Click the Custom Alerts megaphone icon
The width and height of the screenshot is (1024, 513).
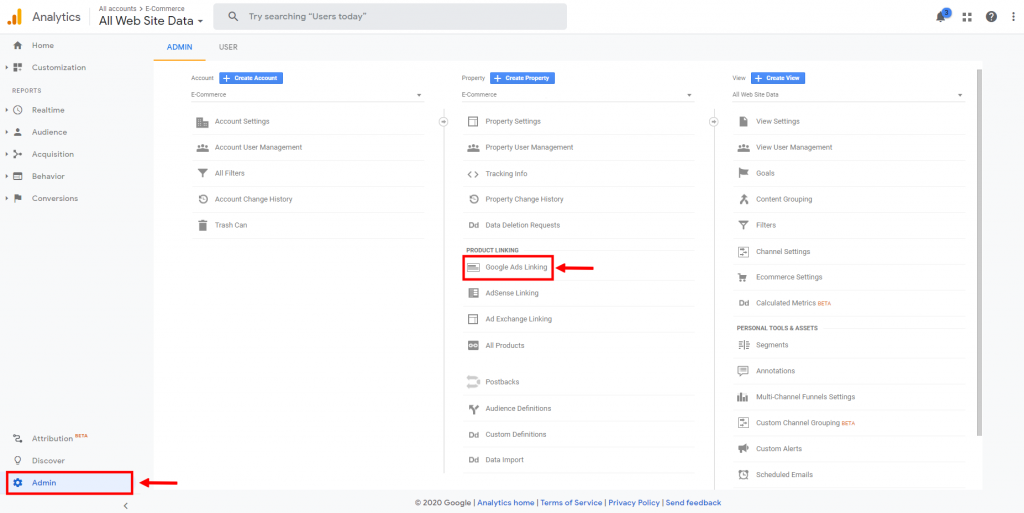[x=743, y=448]
